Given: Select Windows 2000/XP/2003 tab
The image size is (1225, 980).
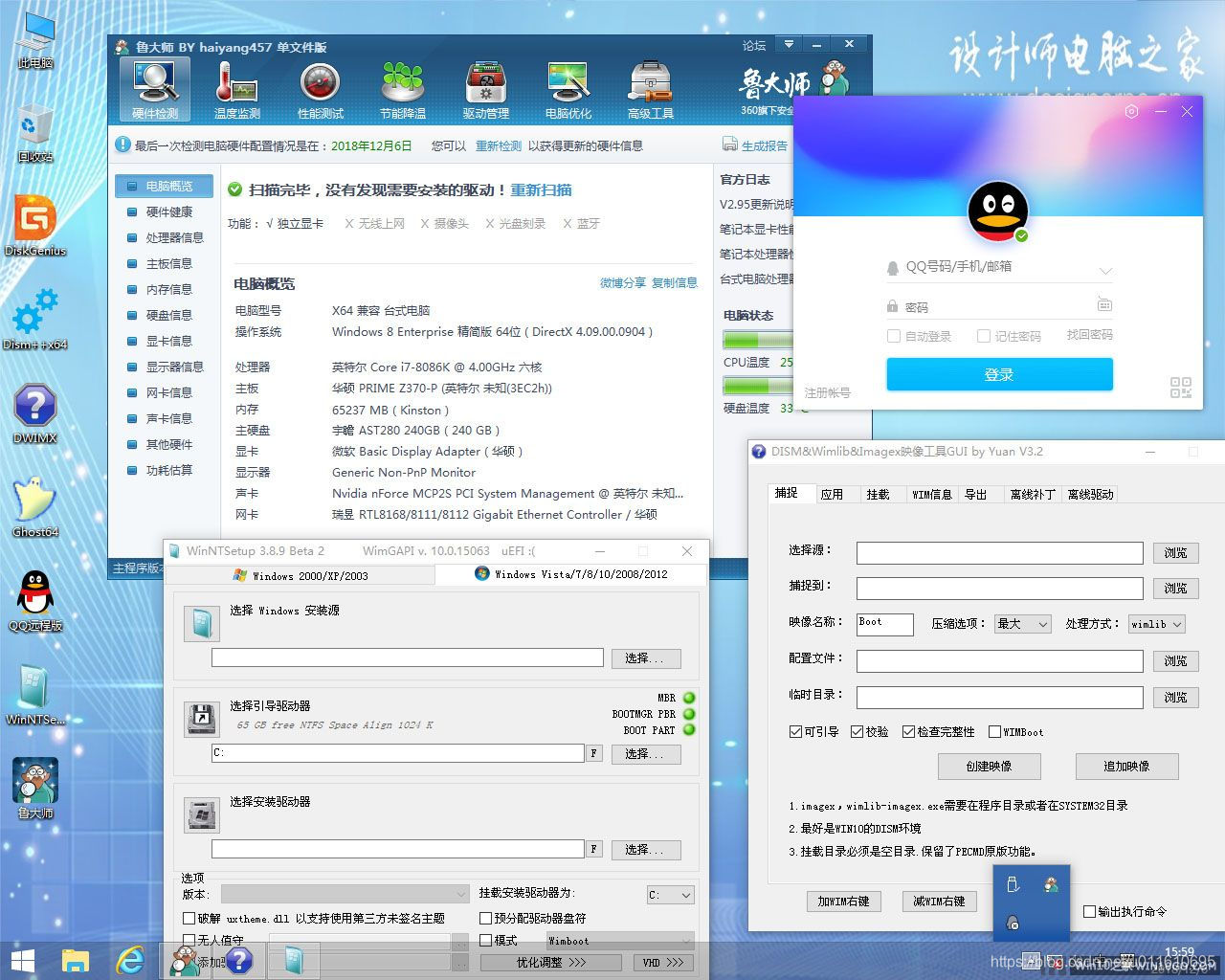Looking at the screenshot, I should pos(301,575).
